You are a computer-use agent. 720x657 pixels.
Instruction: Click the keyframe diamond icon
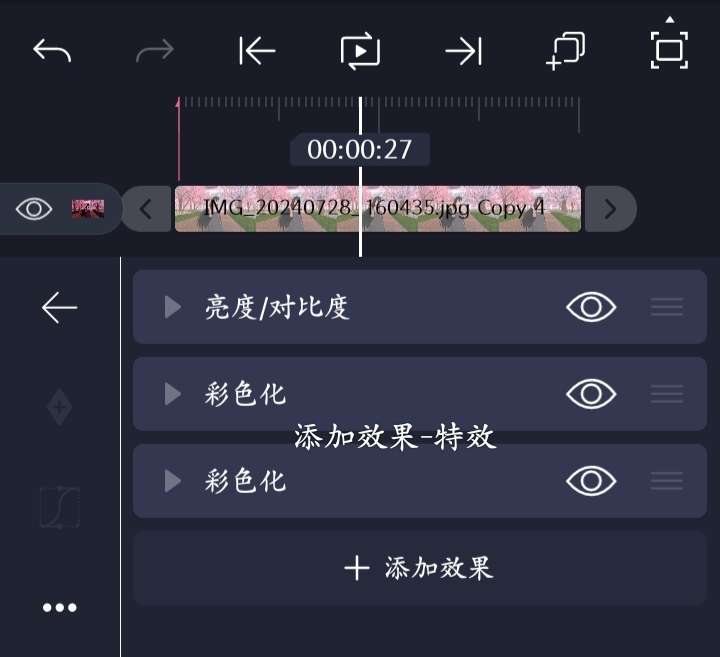(60, 407)
